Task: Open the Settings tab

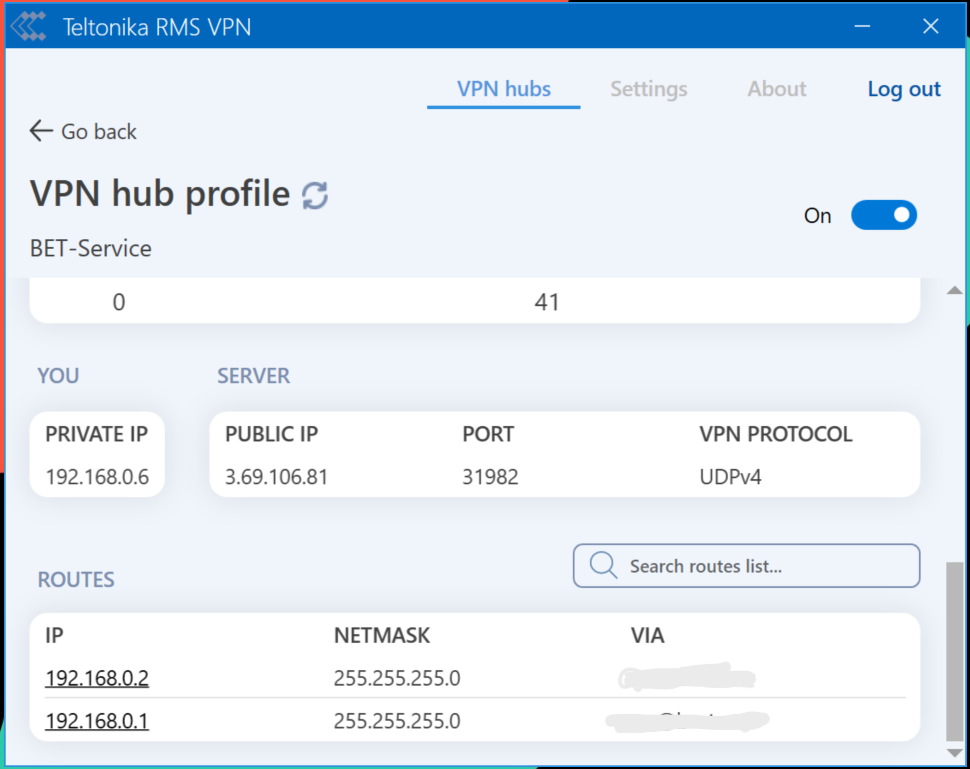Action: (x=649, y=89)
